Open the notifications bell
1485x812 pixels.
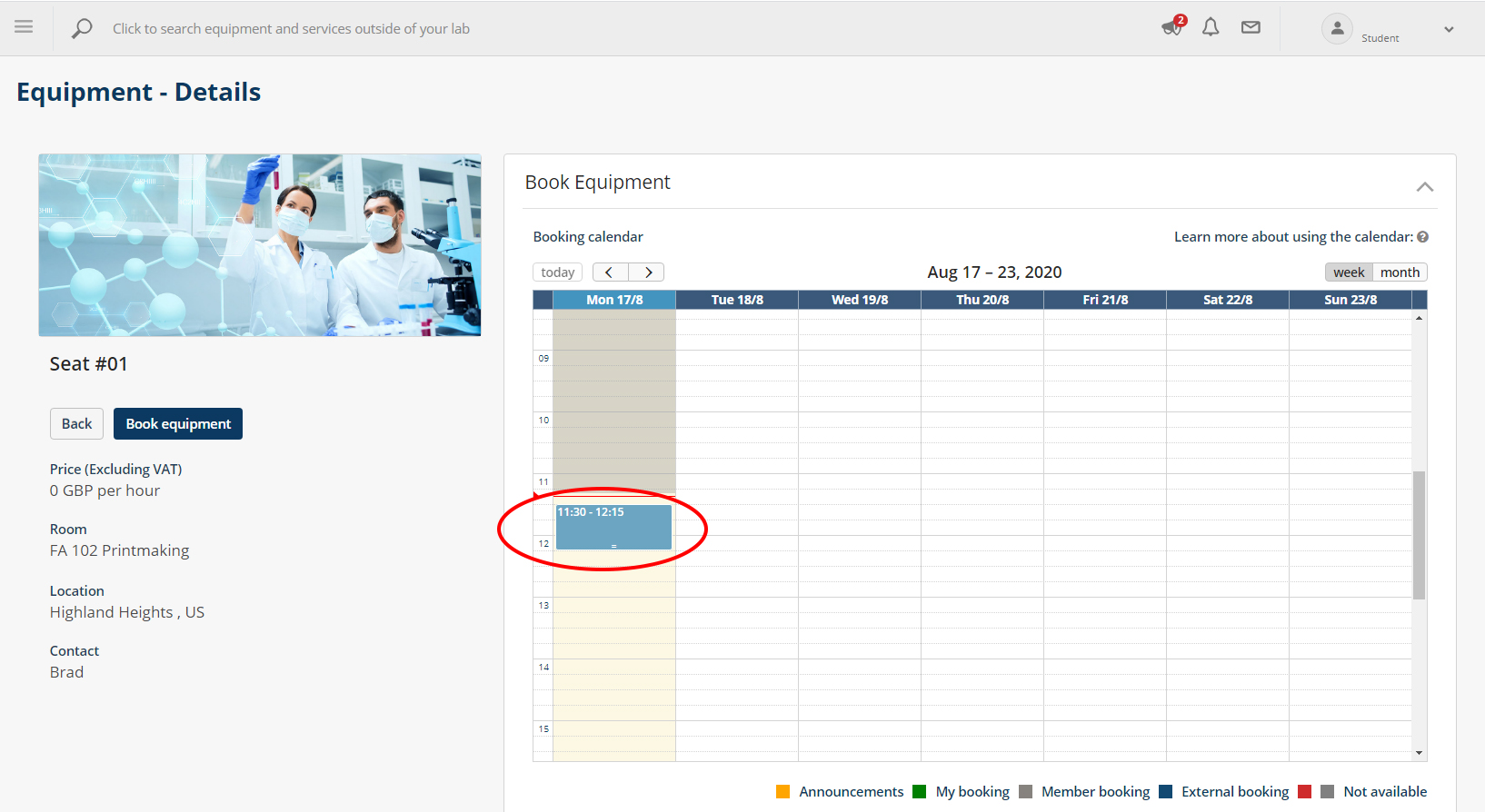tap(1211, 27)
